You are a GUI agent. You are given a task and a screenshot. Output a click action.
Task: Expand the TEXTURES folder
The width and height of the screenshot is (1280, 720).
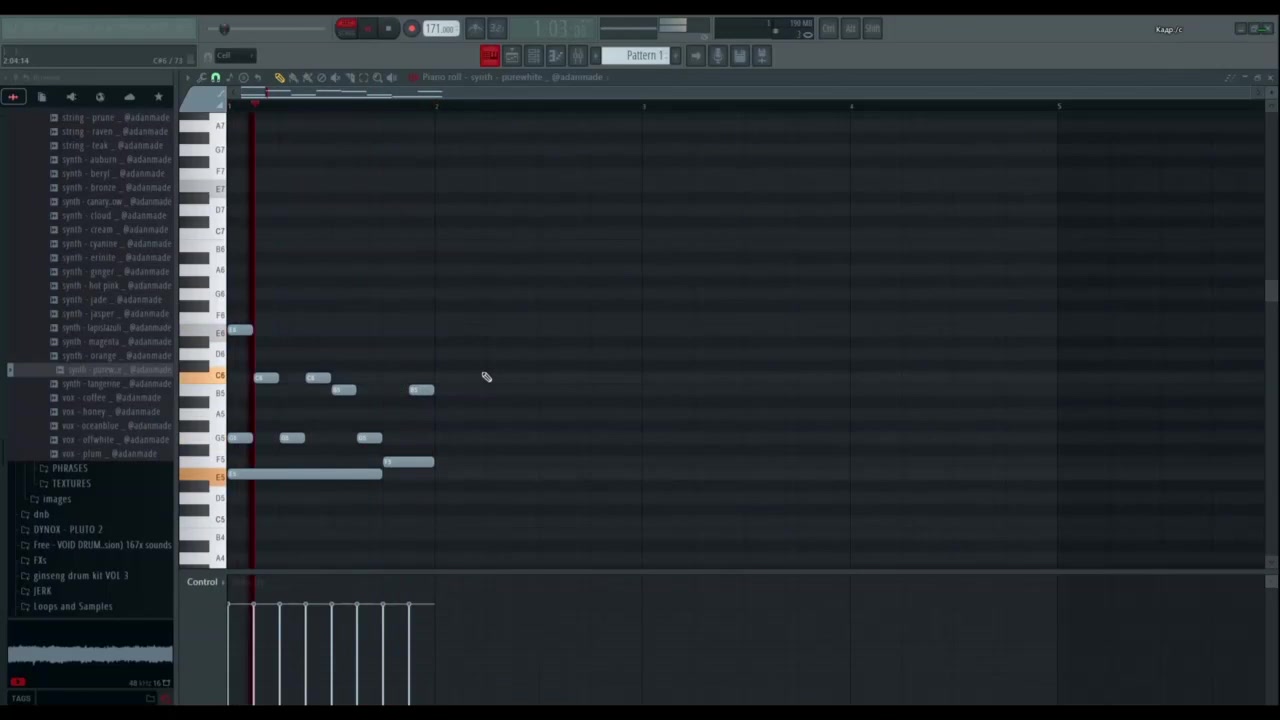pos(71,484)
